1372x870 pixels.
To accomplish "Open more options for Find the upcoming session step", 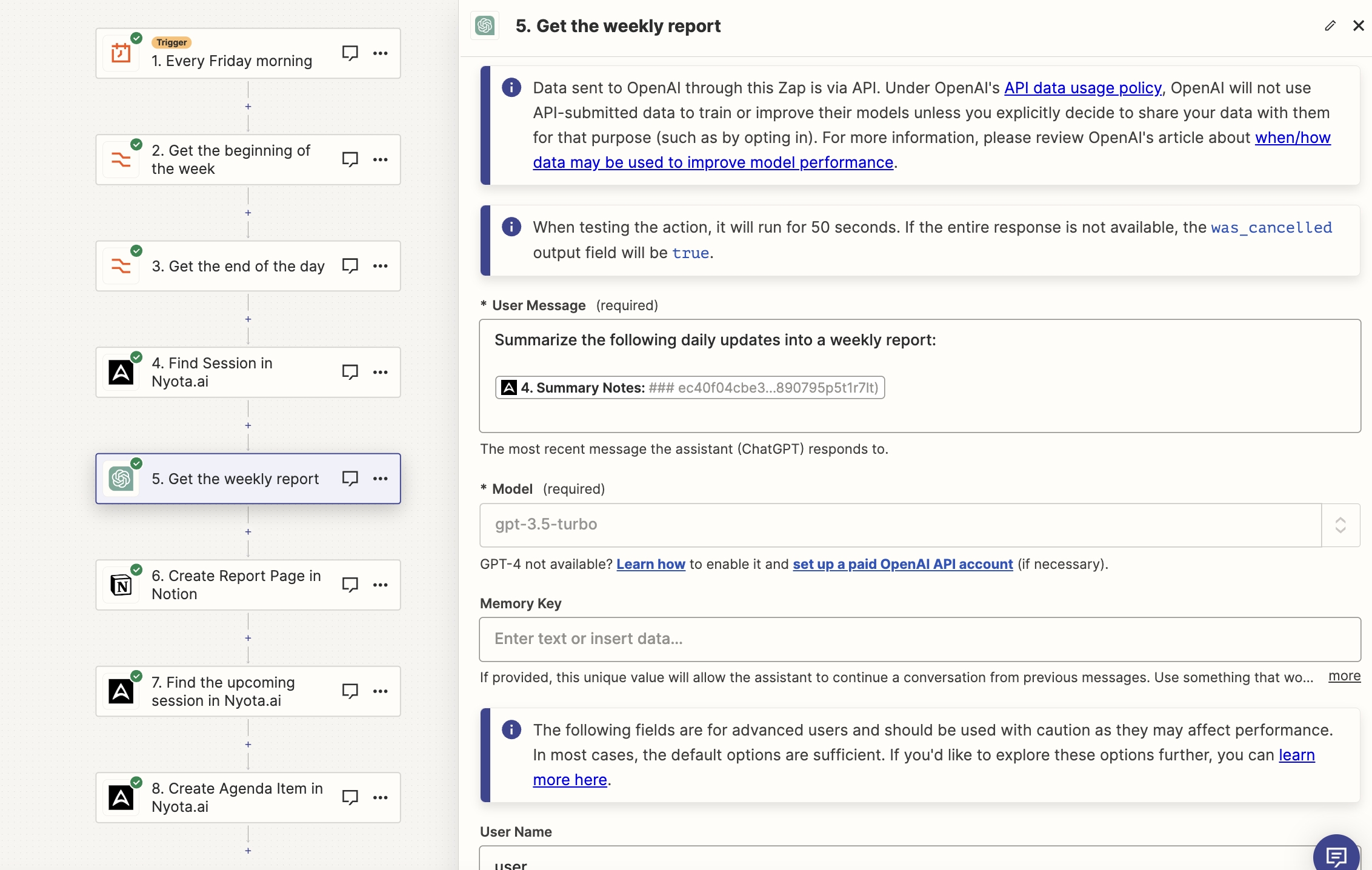I will click(x=381, y=691).
